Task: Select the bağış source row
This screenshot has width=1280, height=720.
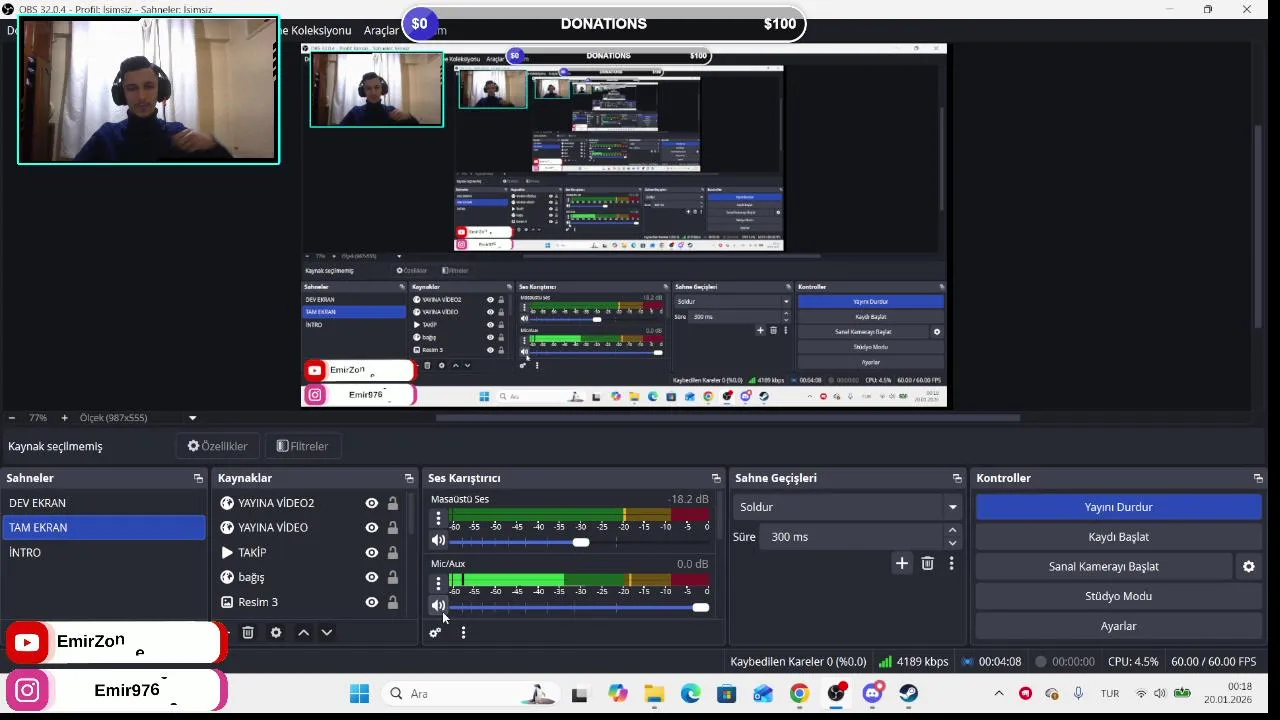Action: pos(311,577)
